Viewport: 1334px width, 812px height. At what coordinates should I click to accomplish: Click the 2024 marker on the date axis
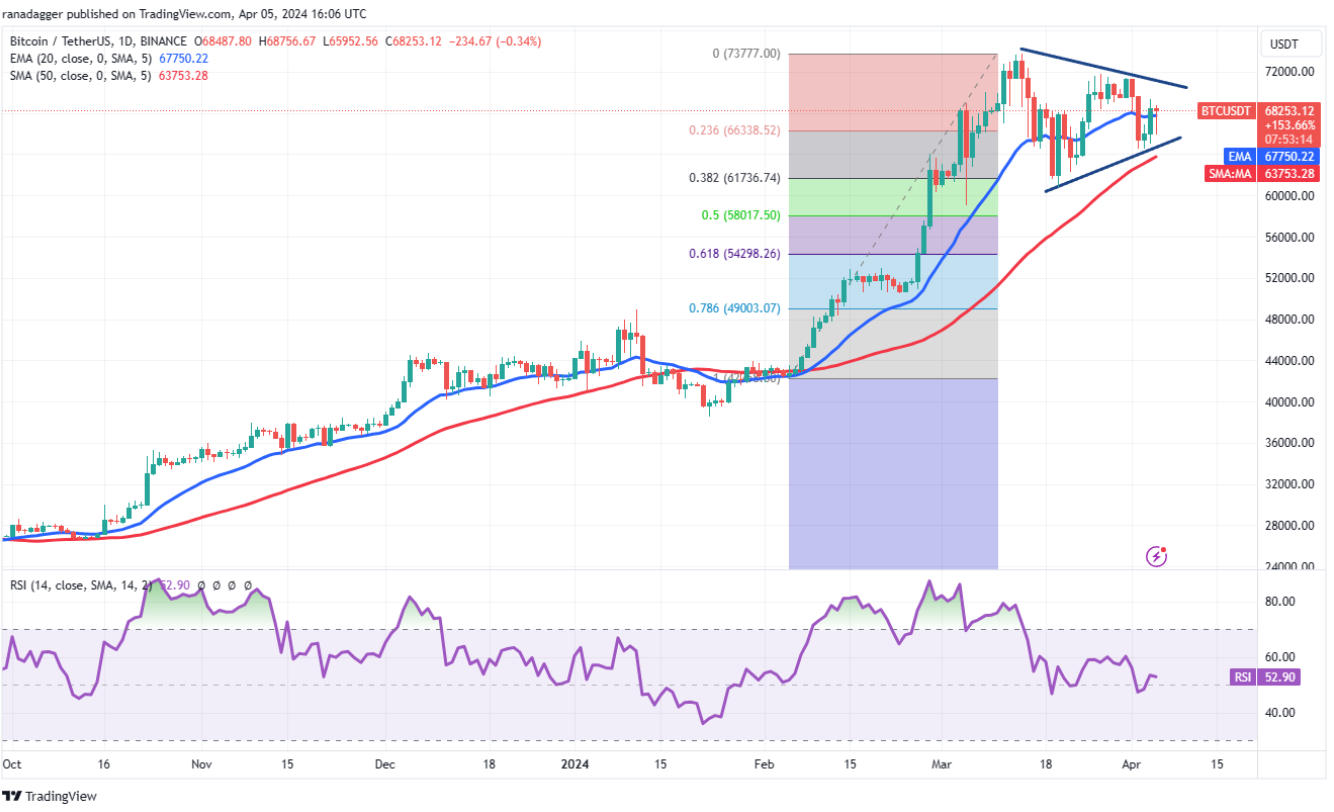576,762
